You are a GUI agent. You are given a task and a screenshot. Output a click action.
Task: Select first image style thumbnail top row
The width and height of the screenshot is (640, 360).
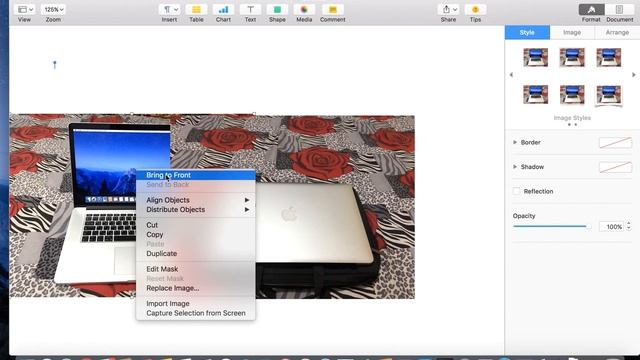[x=536, y=57]
